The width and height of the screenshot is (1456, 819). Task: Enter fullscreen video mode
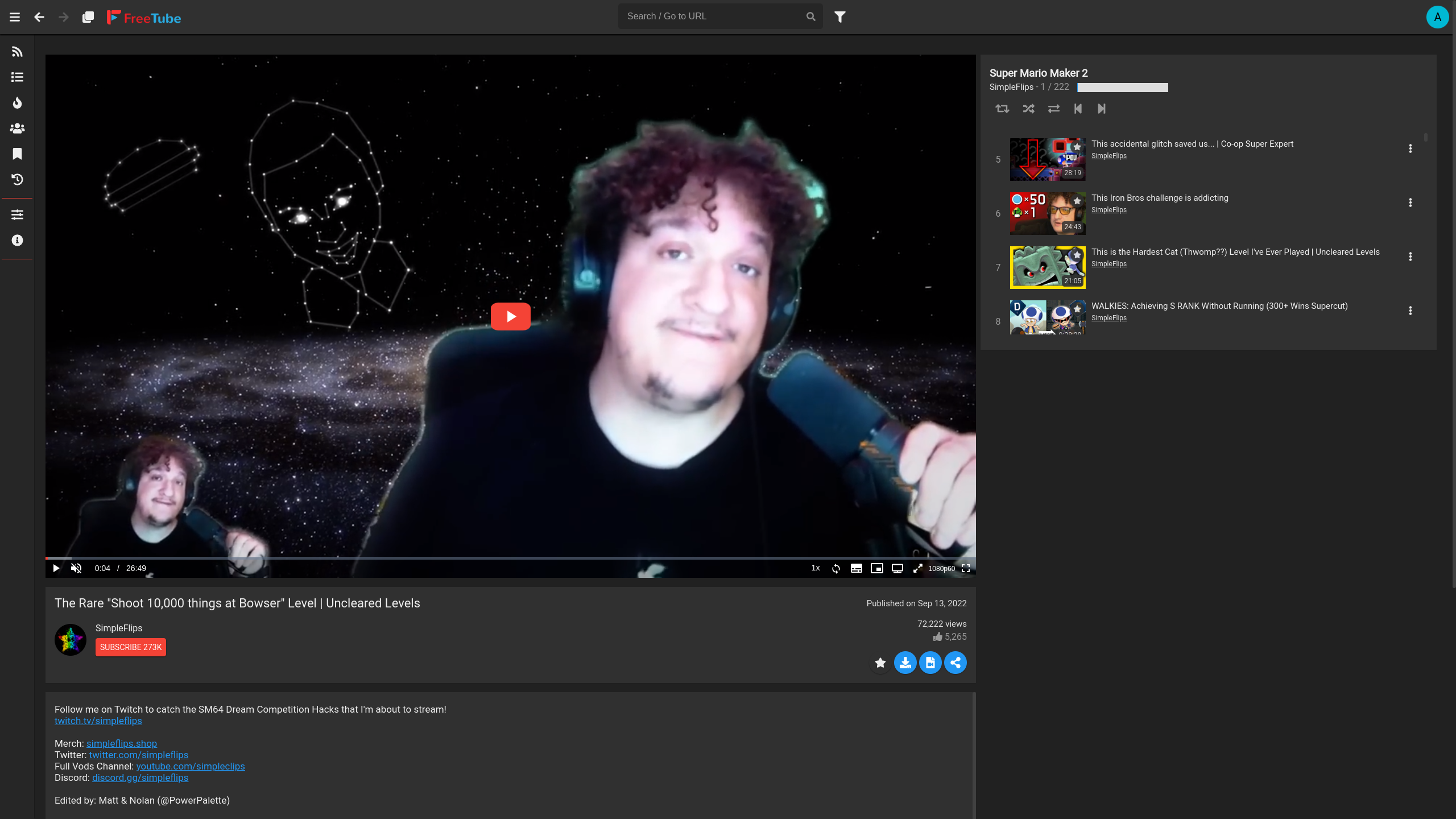click(x=966, y=568)
